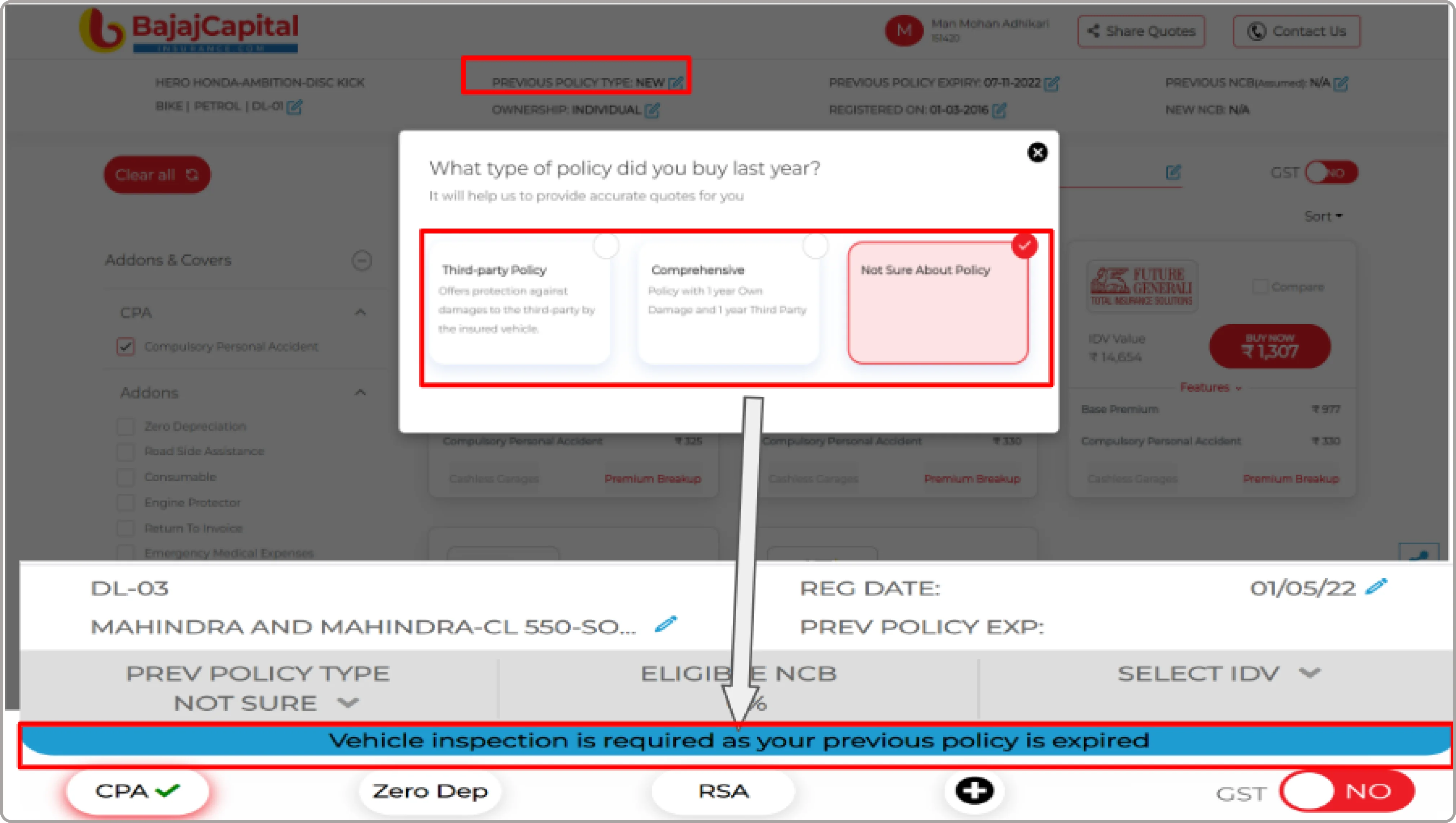Enable Road Side Assistance checkbox
Screen dimensions: 1456x823
click(x=126, y=451)
